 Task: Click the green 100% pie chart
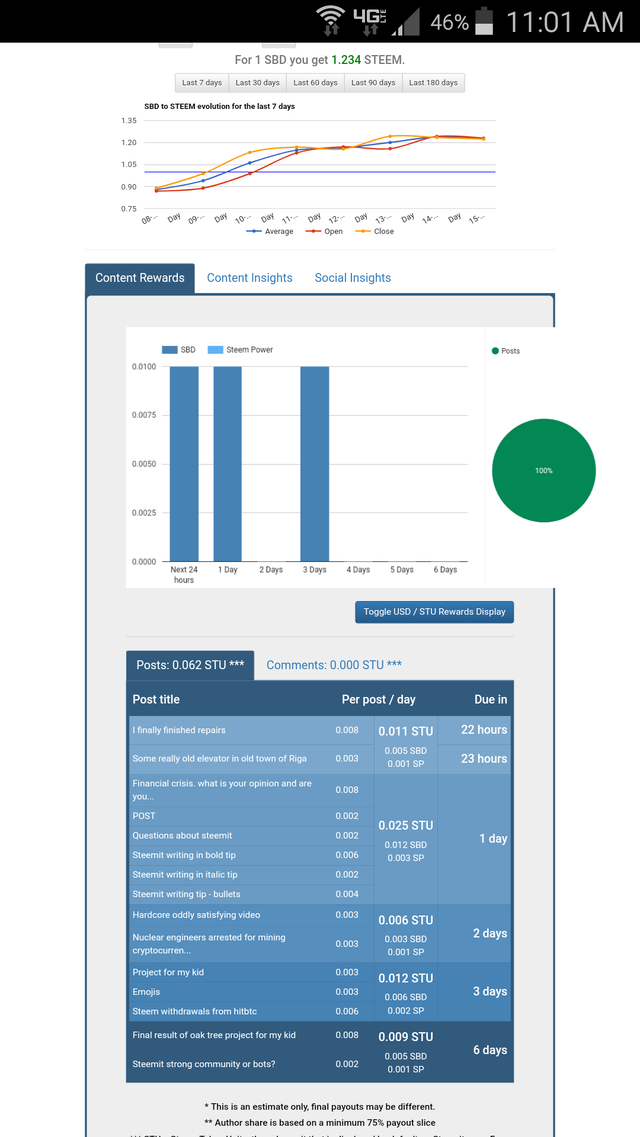coord(544,471)
